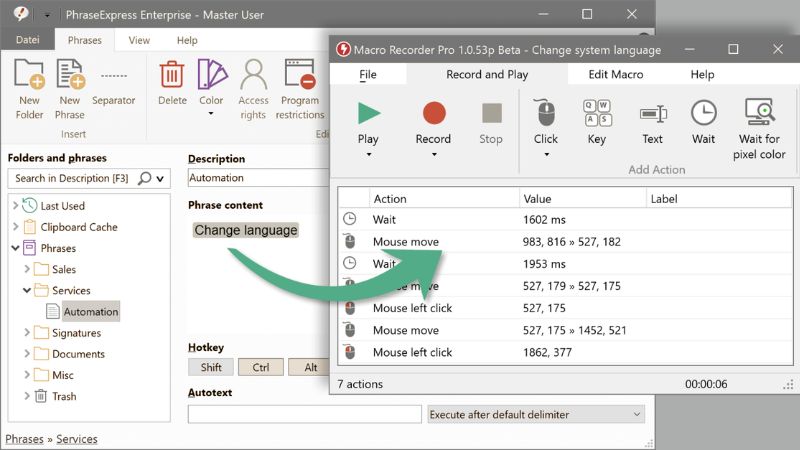The width and height of the screenshot is (800, 450).
Task: Insert a Separator from the ribbon
Action: click(x=113, y=76)
